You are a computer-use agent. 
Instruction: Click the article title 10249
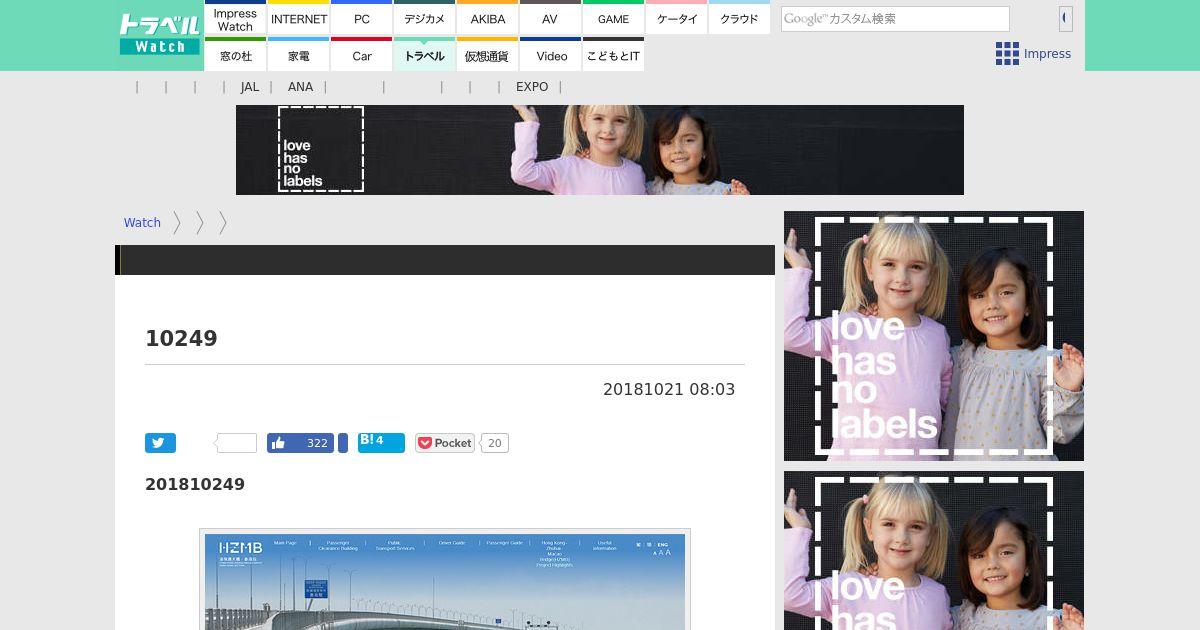point(181,338)
